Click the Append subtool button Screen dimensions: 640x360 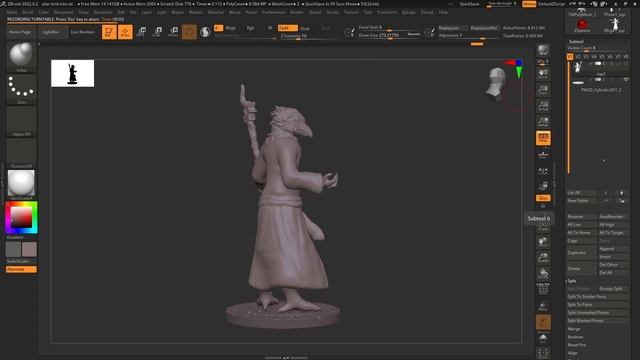click(613, 249)
